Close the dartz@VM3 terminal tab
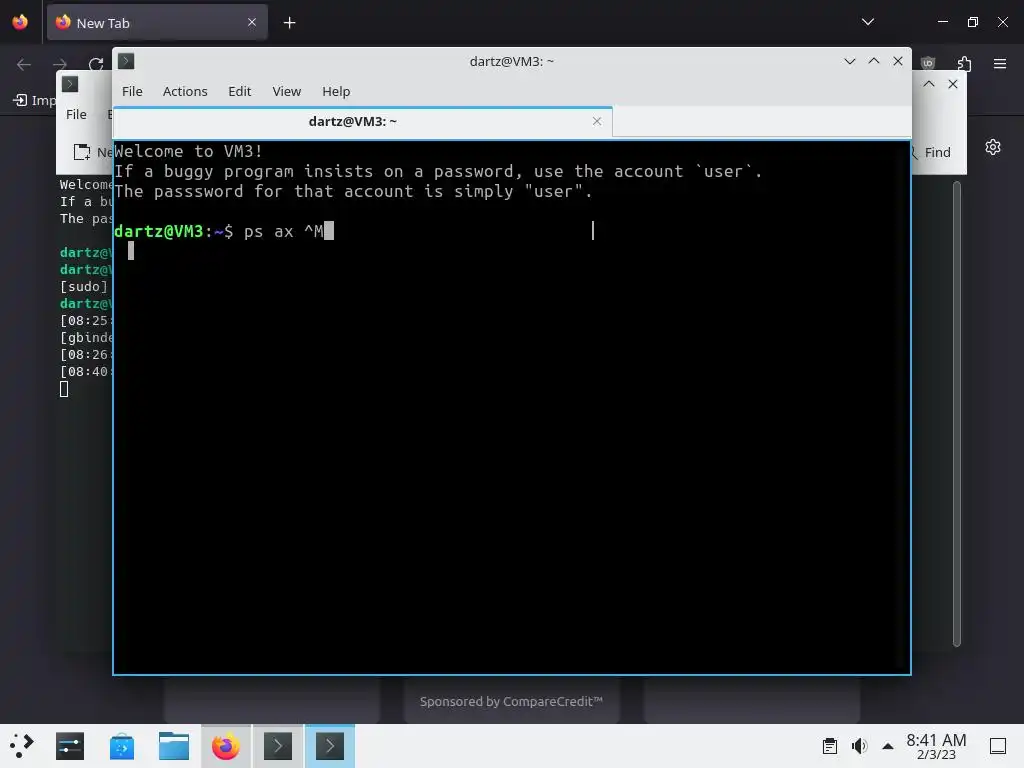The width and height of the screenshot is (1024, 768). 597,121
